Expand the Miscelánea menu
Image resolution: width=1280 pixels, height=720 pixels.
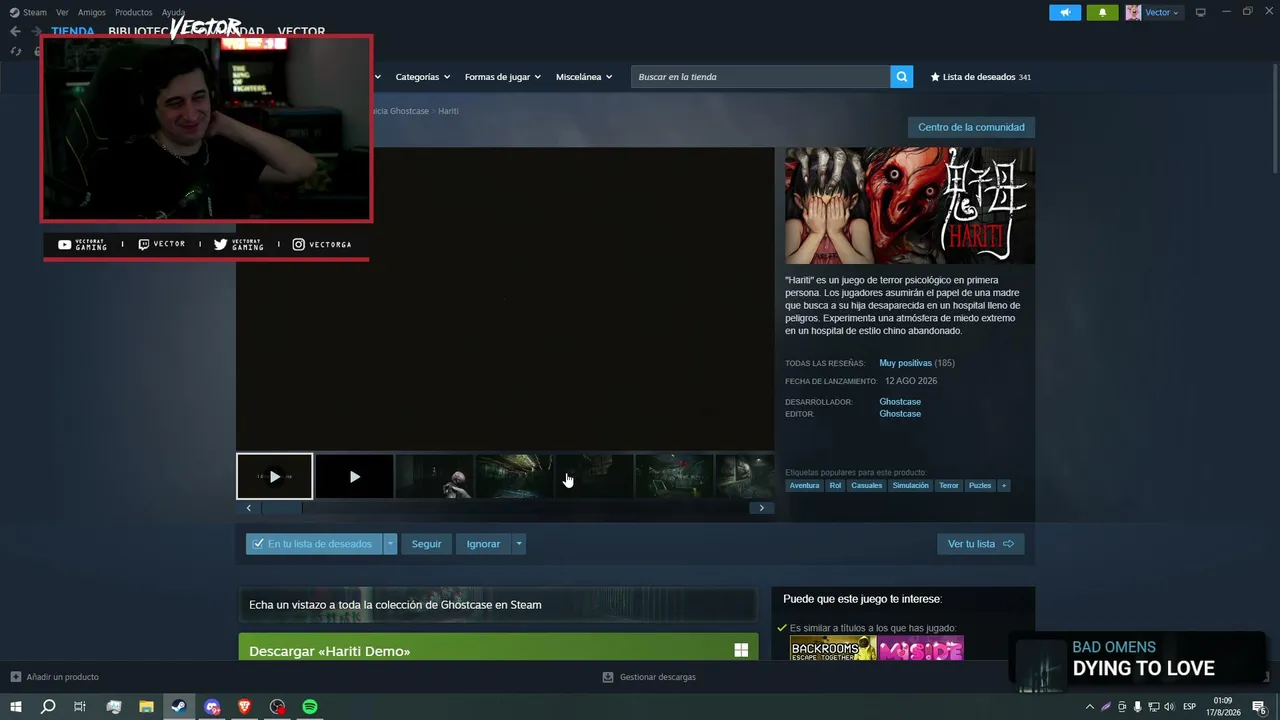pos(584,77)
